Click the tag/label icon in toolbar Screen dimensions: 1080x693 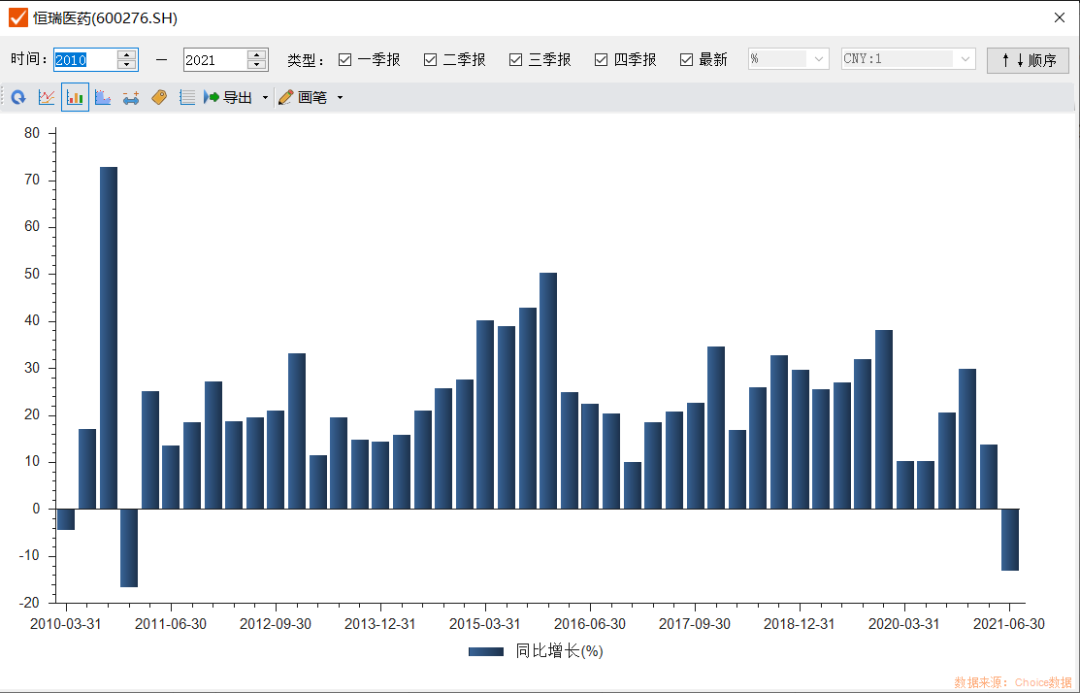(160, 97)
